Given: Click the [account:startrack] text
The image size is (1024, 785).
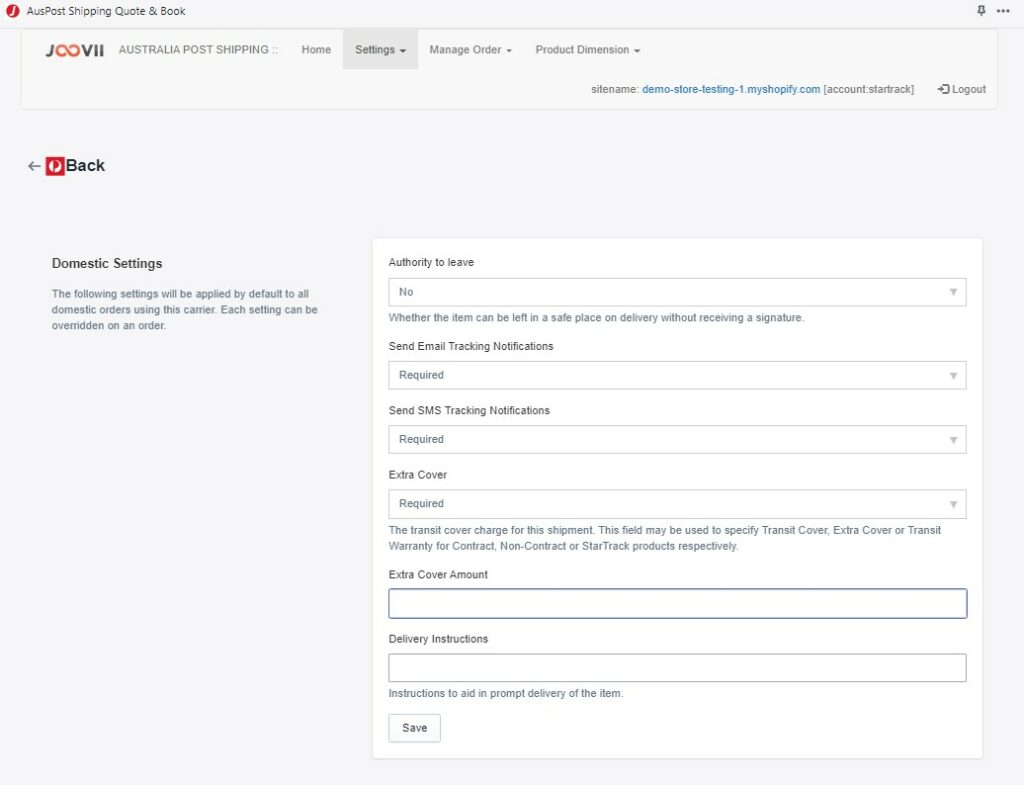Looking at the screenshot, I should pyautogui.click(x=869, y=89).
